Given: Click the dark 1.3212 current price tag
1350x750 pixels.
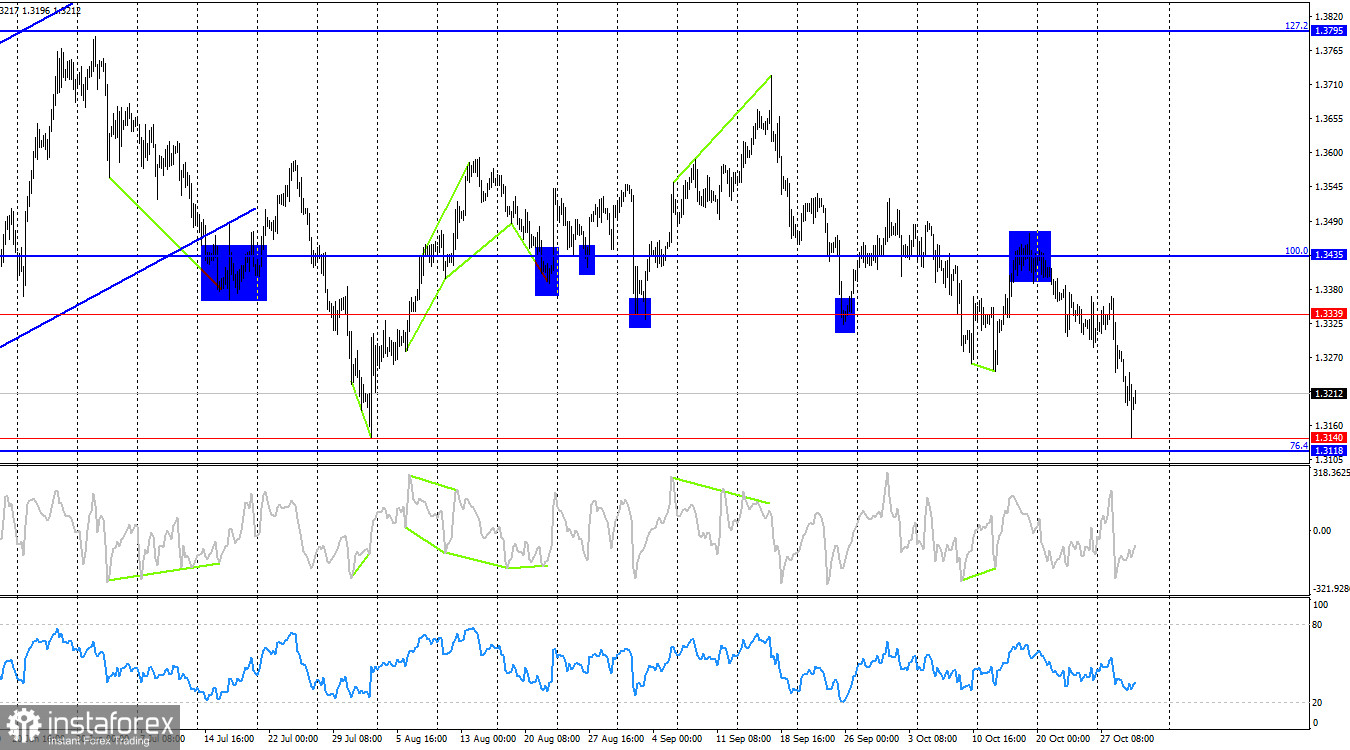Looking at the screenshot, I should [x=1330, y=395].
